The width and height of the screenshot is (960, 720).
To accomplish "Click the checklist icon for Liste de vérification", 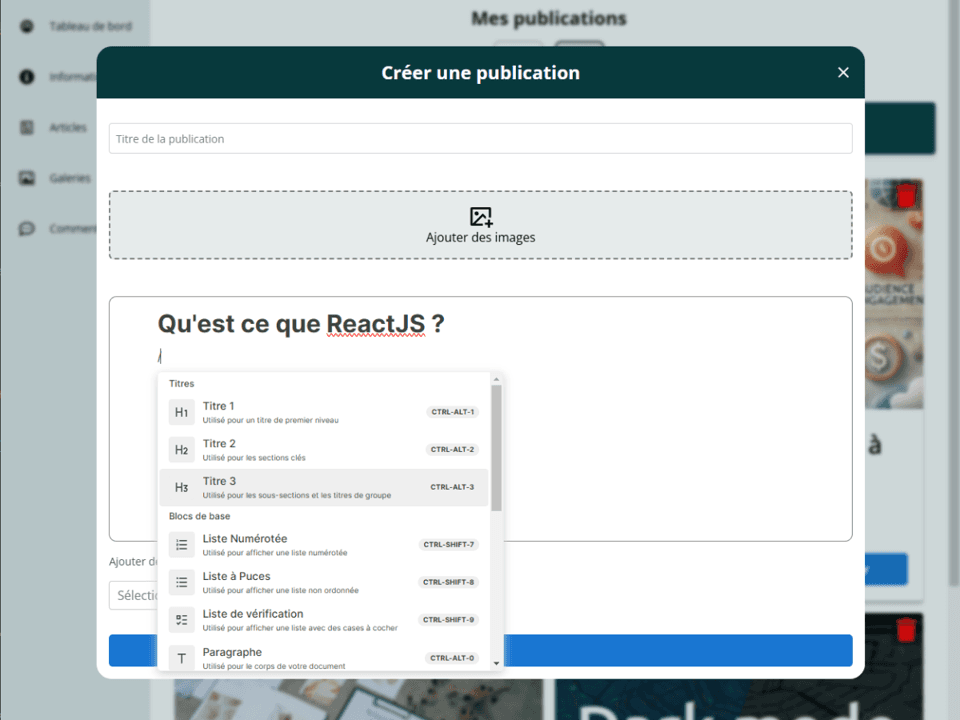I will pyautogui.click(x=181, y=620).
